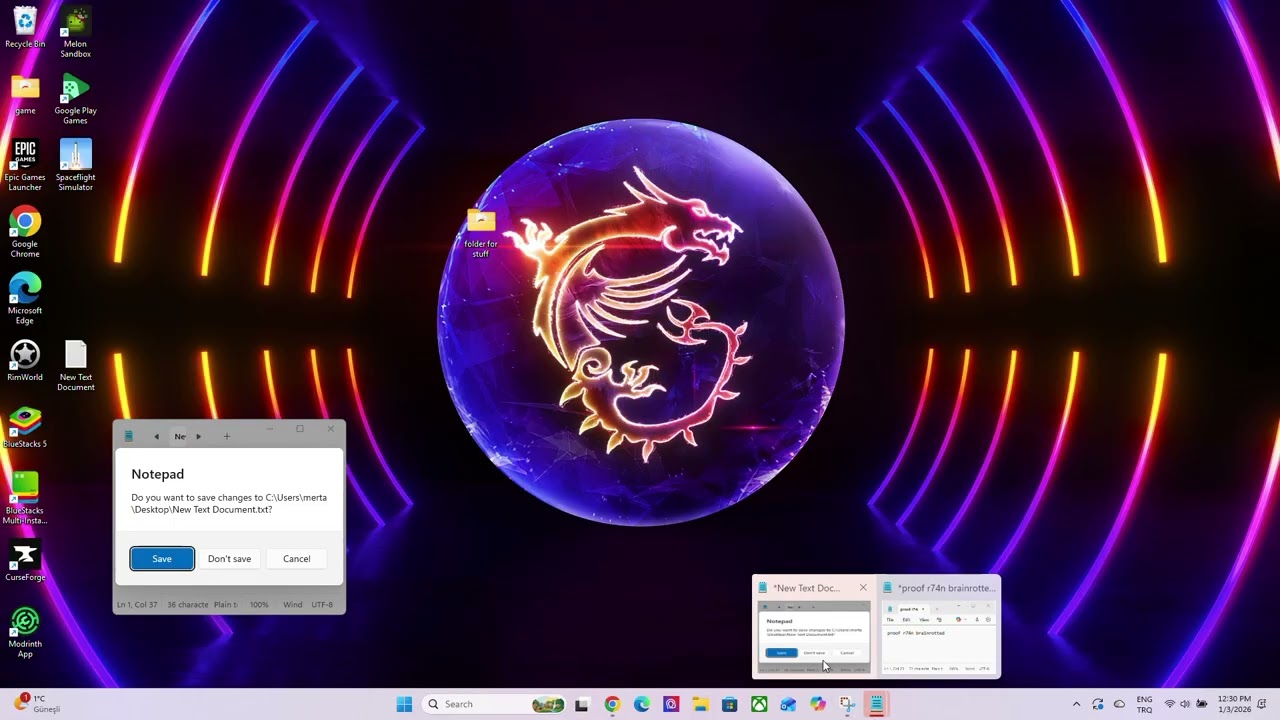This screenshot has width=1280, height=720.
Task: Click the 100% zoom level in Notepad status bar
Action: 259,605
